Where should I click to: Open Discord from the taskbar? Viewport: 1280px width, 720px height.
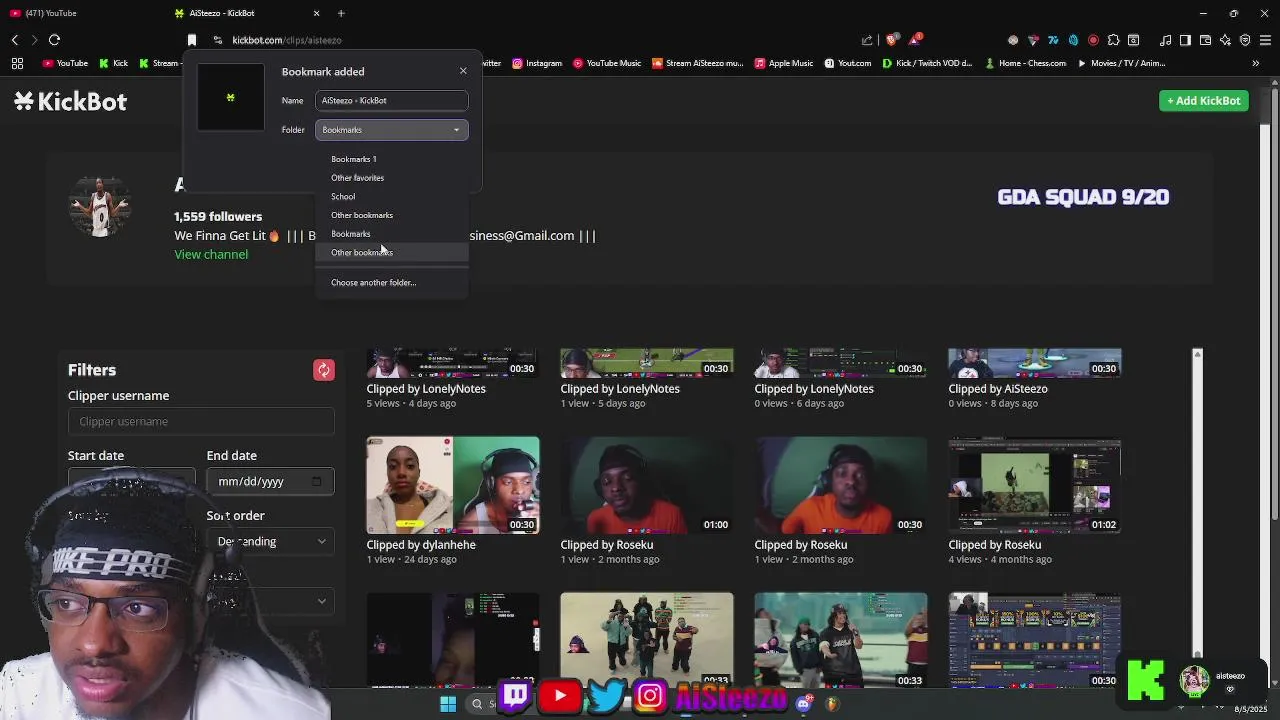(803, 704)
